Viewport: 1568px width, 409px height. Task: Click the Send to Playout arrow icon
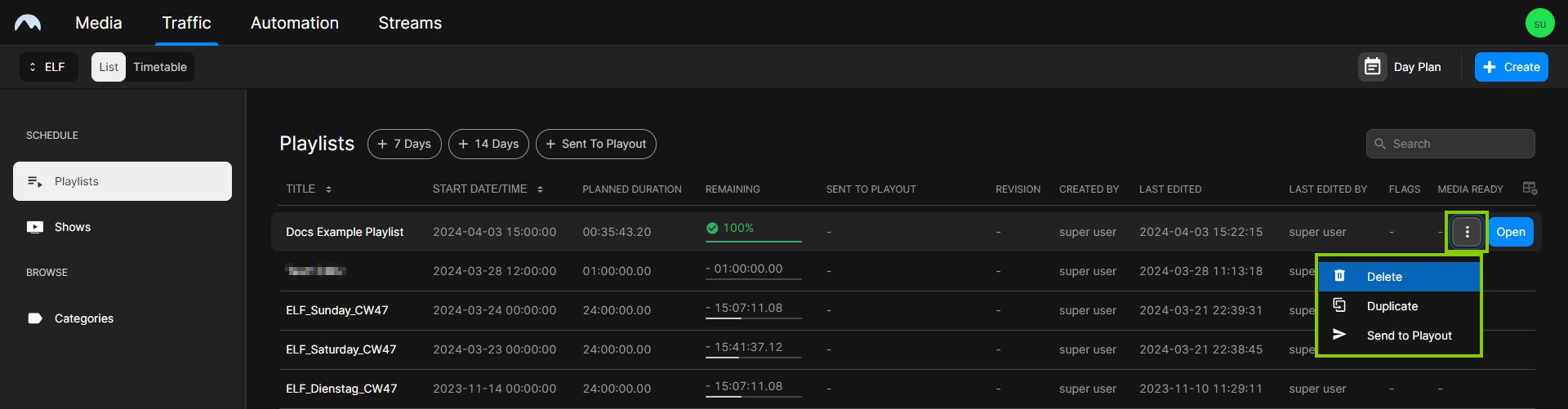[x=1339, y=335]
